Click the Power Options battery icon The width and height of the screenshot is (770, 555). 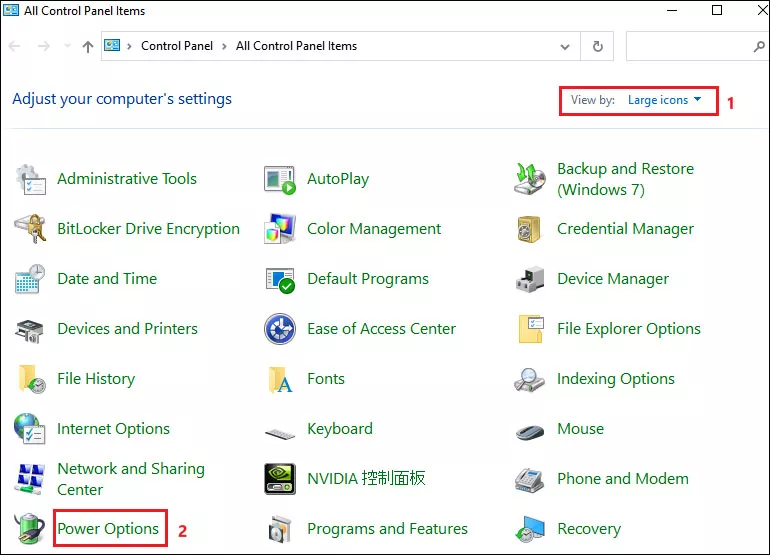(30, 529)
